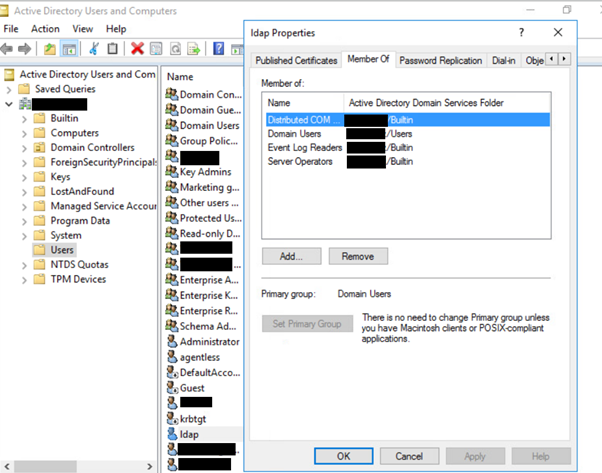Collapse the domain root node
Screen dimensions: 602x473
pyautogui.click(x=9, y=104)
